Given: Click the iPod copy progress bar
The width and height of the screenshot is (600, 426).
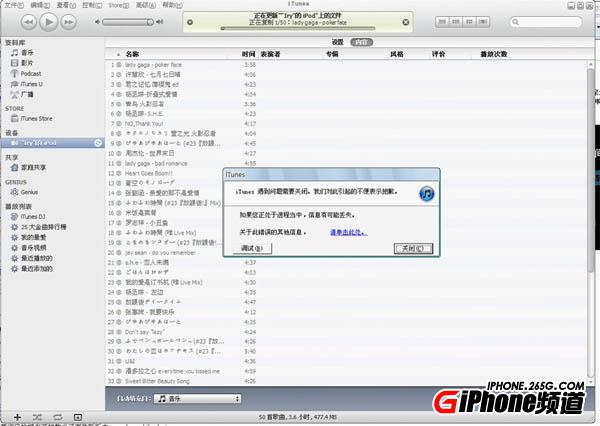Looking at the screenshot, I should click(298, 28).
